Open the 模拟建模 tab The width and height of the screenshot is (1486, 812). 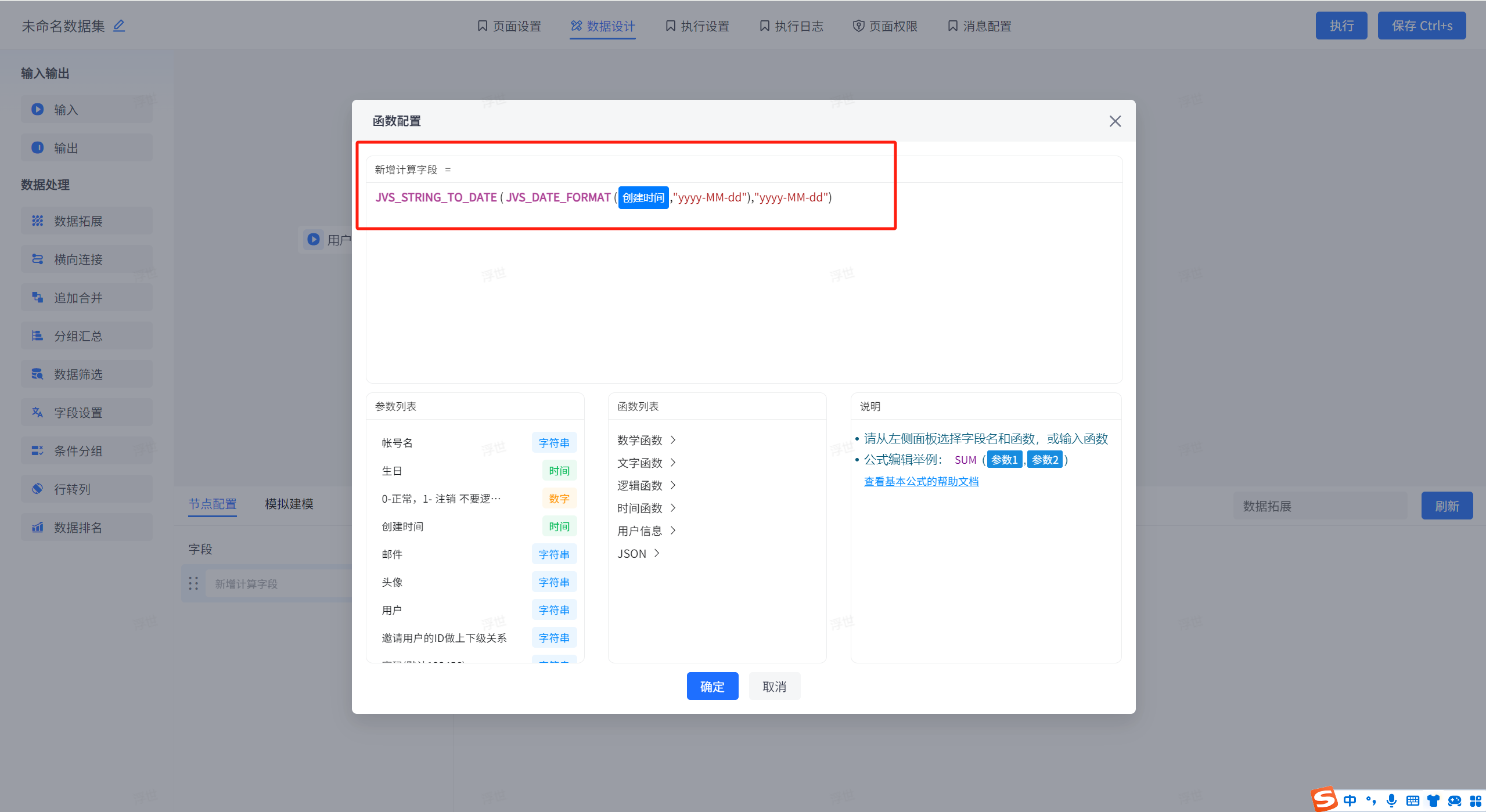[289, 504]
